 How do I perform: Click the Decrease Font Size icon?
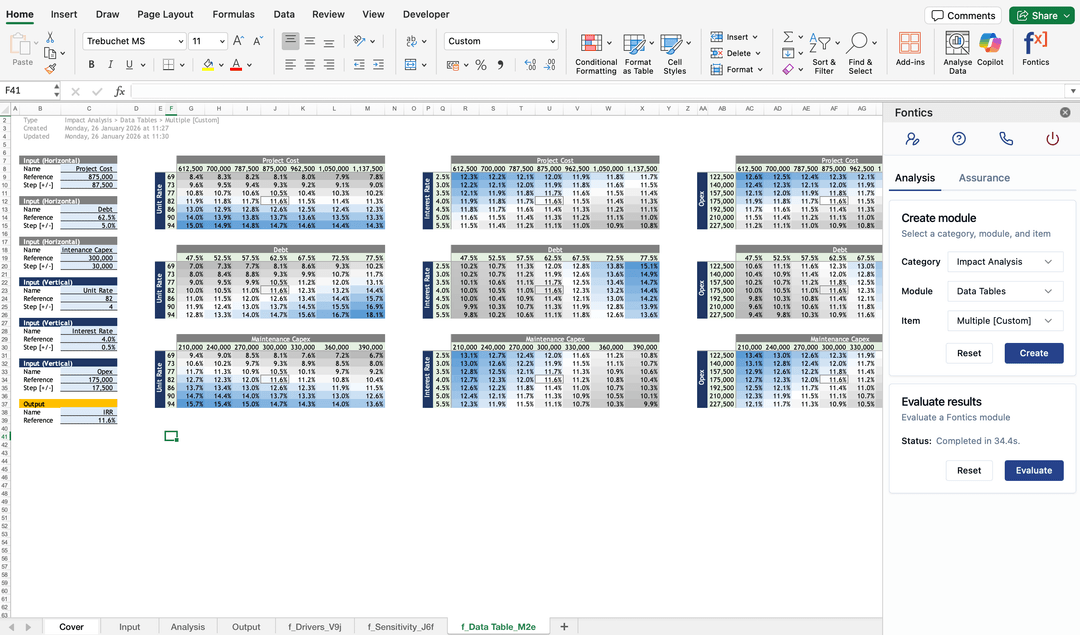coord(258,41)
